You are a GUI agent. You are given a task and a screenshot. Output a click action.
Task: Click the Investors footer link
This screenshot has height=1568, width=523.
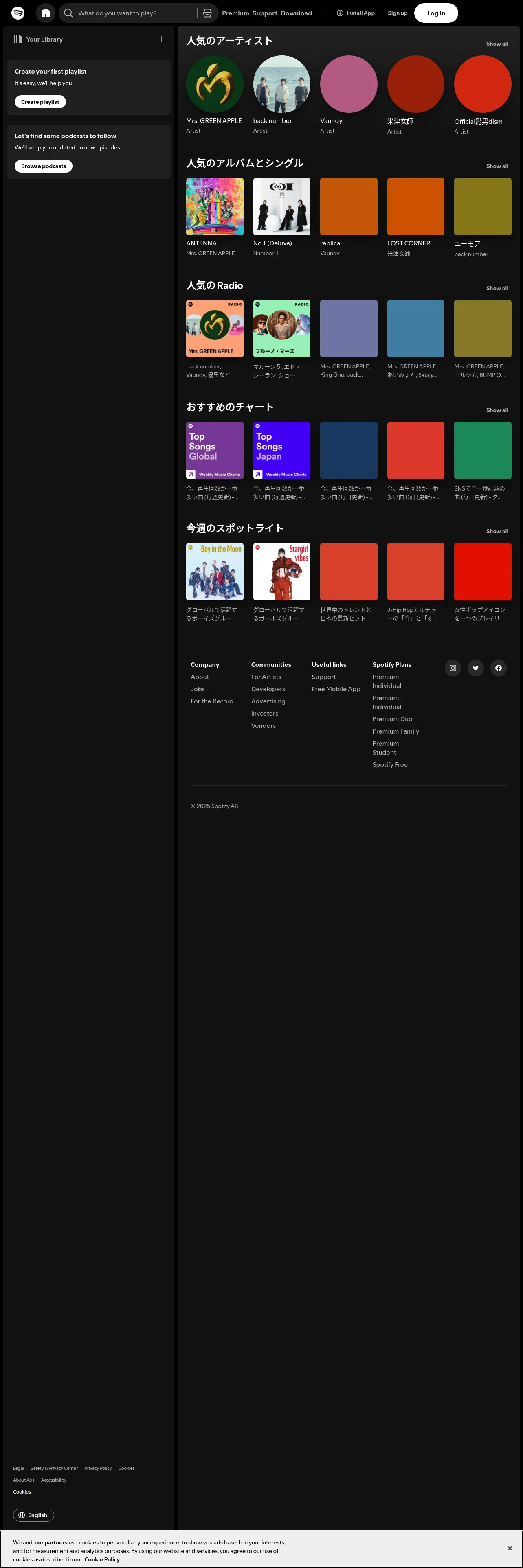265,714
